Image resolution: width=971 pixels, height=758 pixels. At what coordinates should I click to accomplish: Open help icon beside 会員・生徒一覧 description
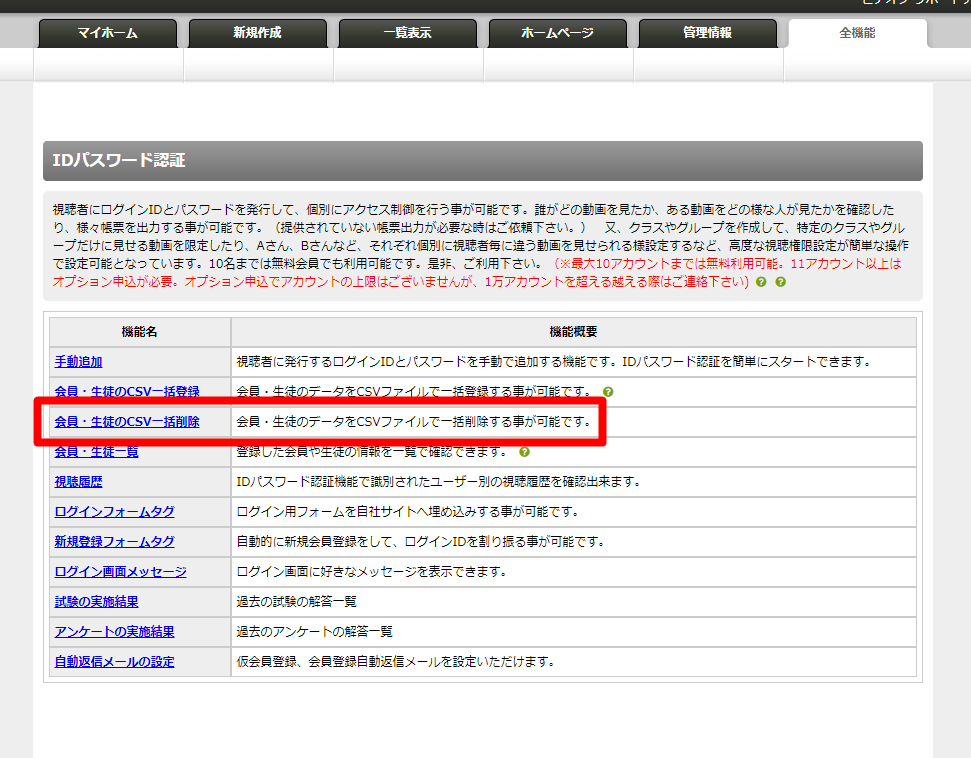click(x=525, y=452)
